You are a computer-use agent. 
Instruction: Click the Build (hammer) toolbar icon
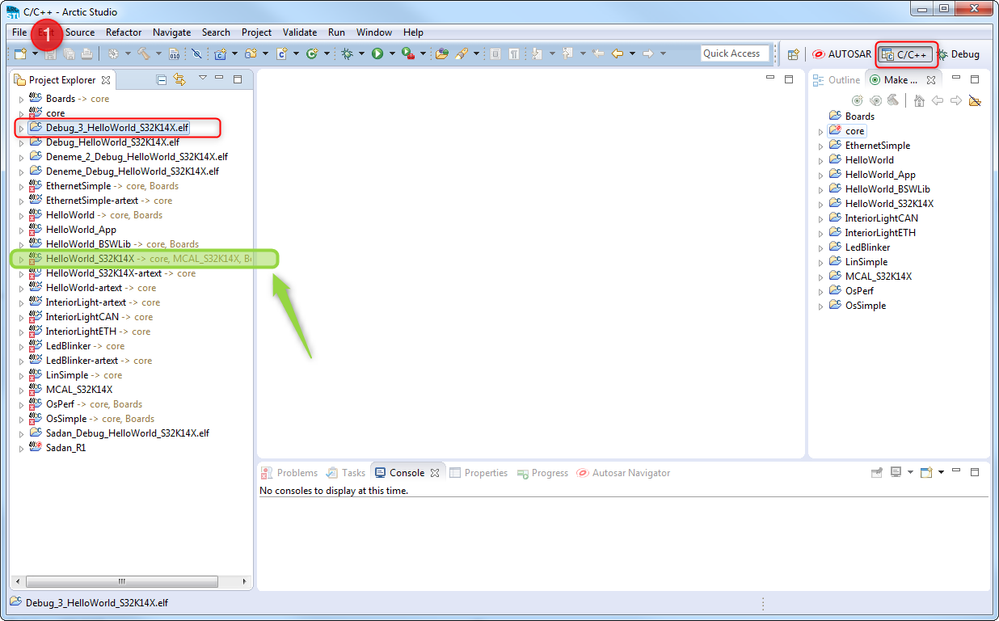[143, 54]
